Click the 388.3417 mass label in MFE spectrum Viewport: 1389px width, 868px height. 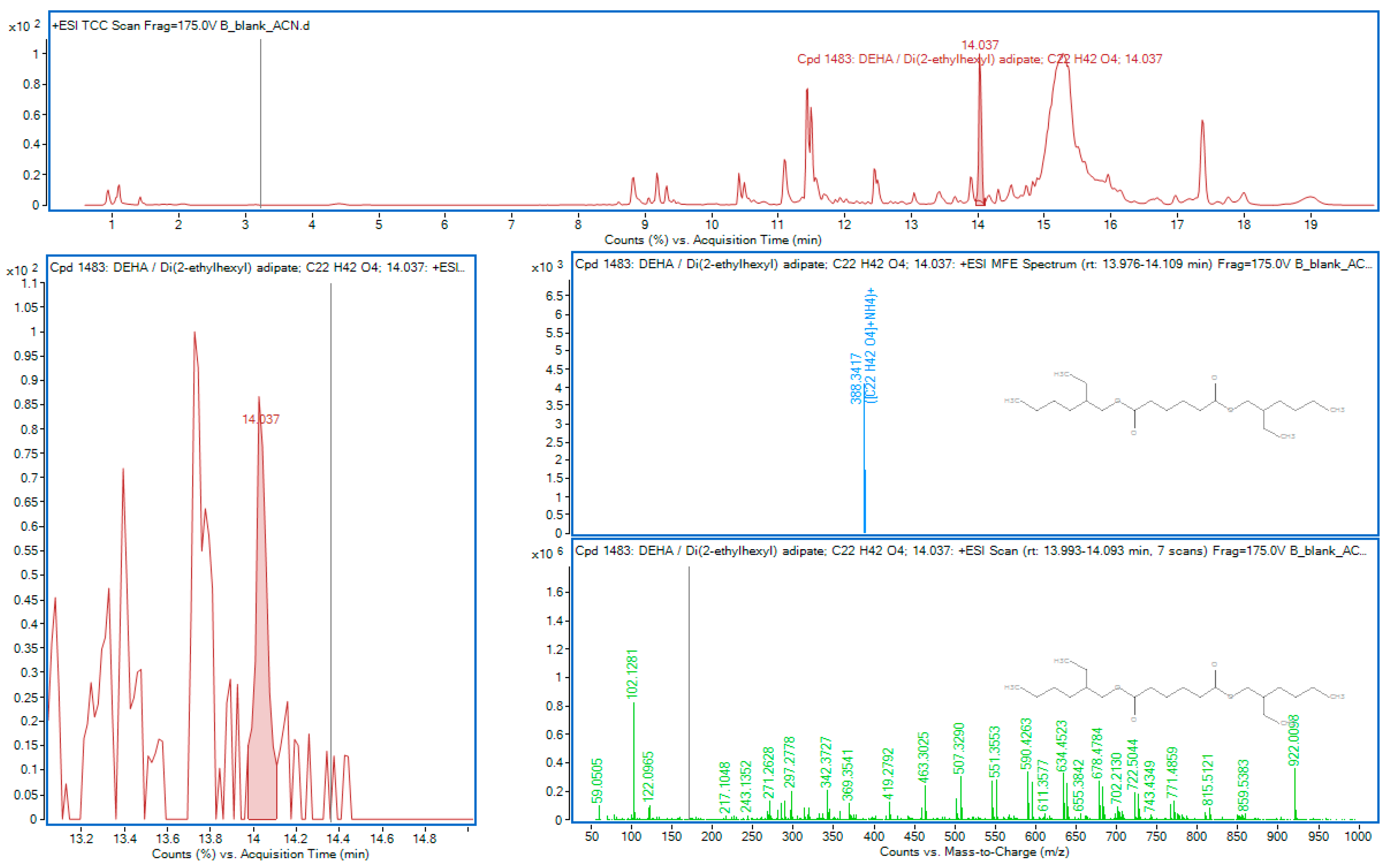coord(856,378)
